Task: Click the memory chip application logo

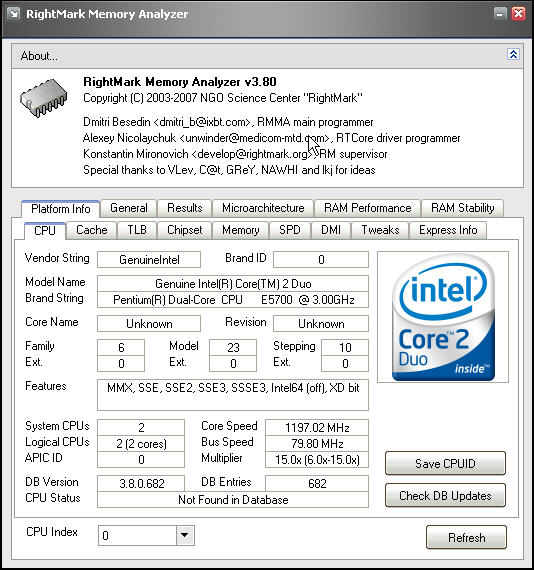Action: point(44,98)
